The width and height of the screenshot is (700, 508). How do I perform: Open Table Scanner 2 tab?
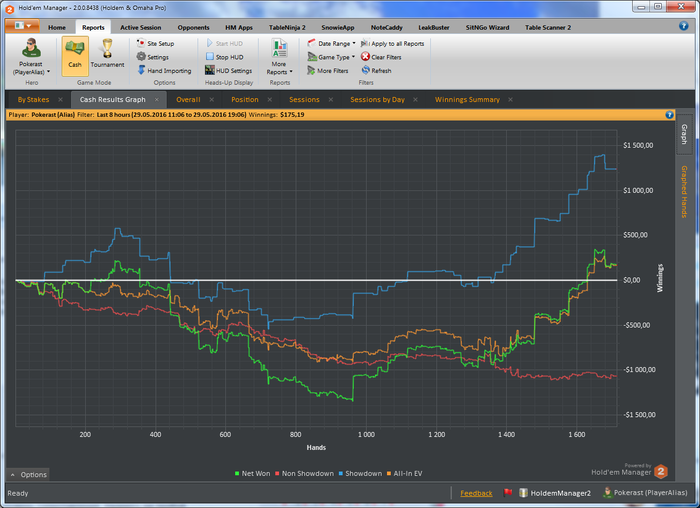pyautogui.click(x=548, y=27)
